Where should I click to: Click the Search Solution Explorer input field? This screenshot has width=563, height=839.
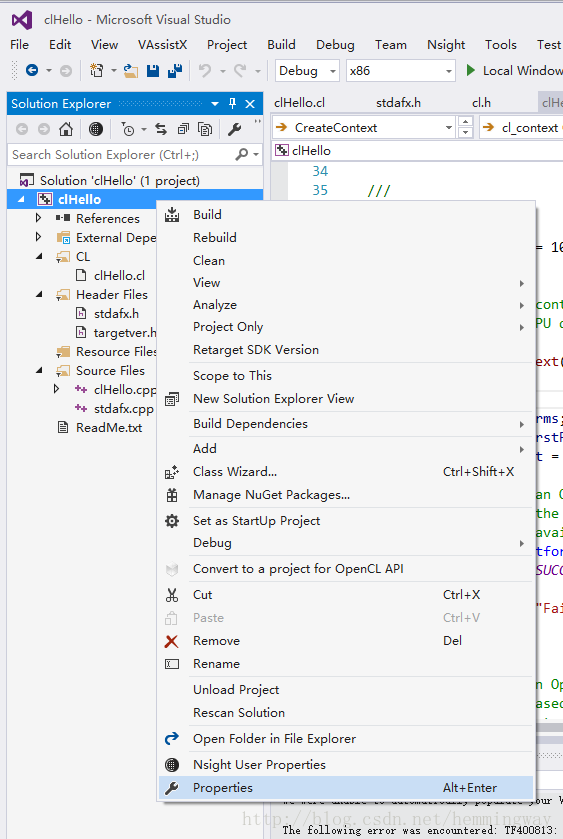[122, 155]
